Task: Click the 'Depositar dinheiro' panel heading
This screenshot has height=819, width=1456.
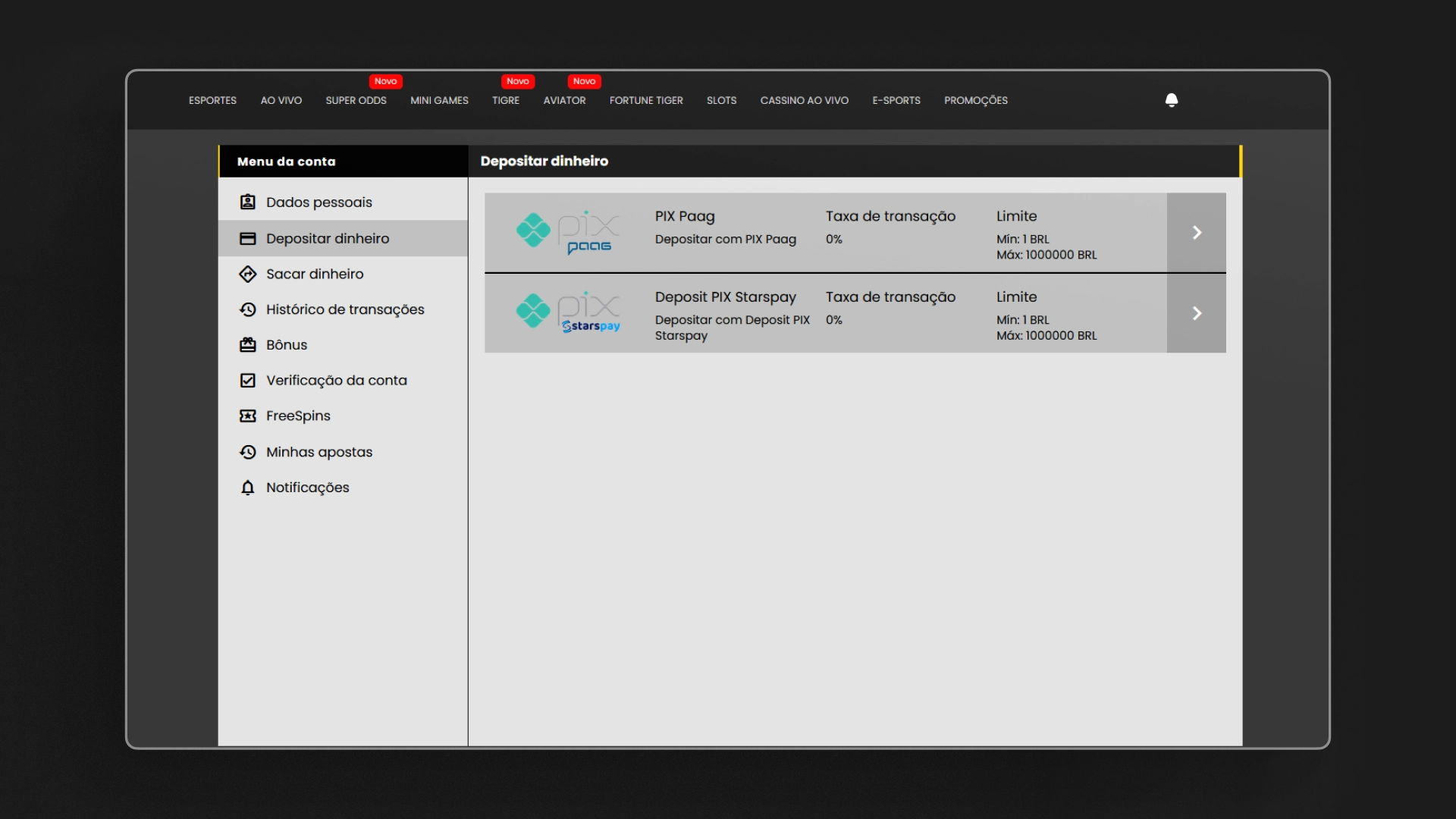Action: [544, 161]
